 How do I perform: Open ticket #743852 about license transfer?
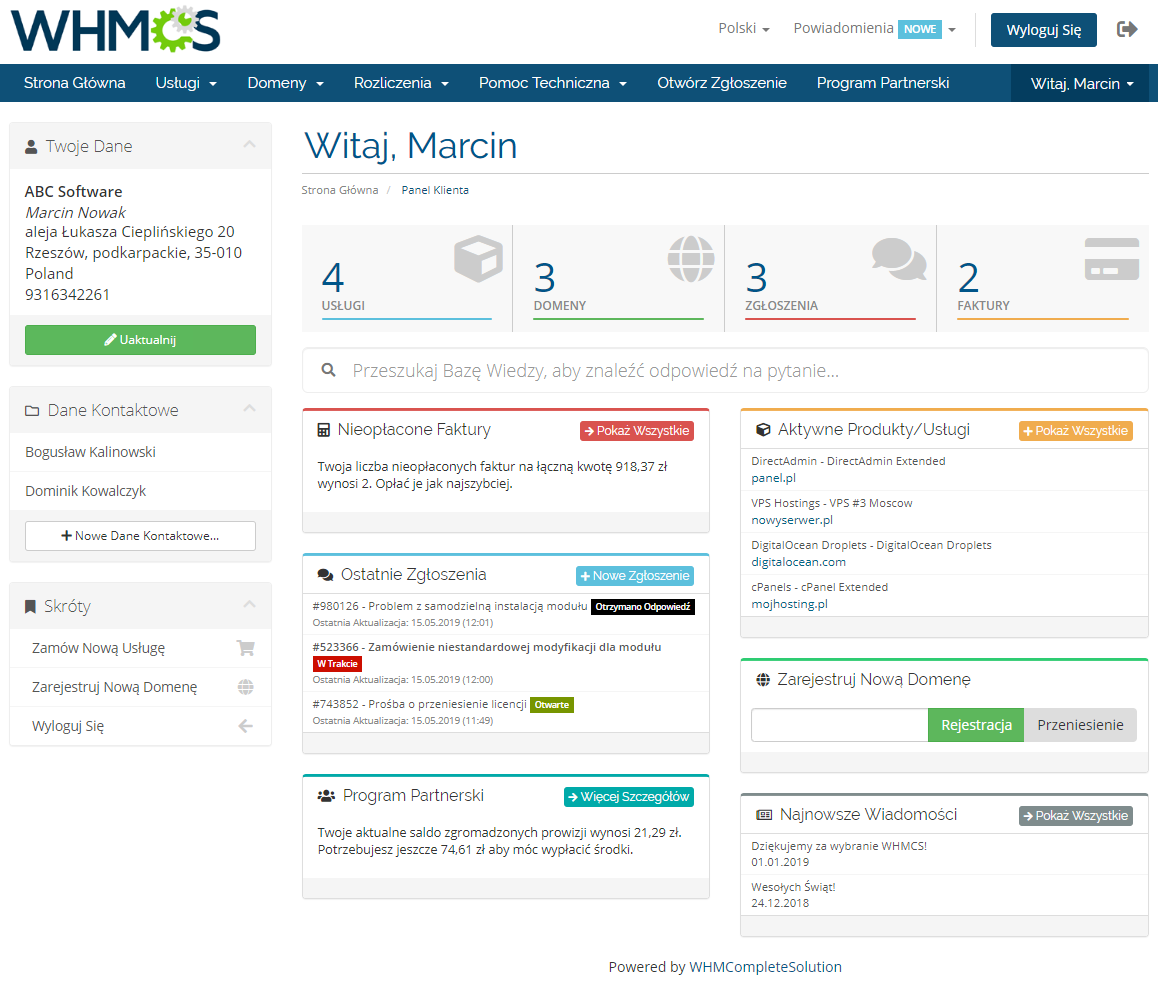(506, 712)
